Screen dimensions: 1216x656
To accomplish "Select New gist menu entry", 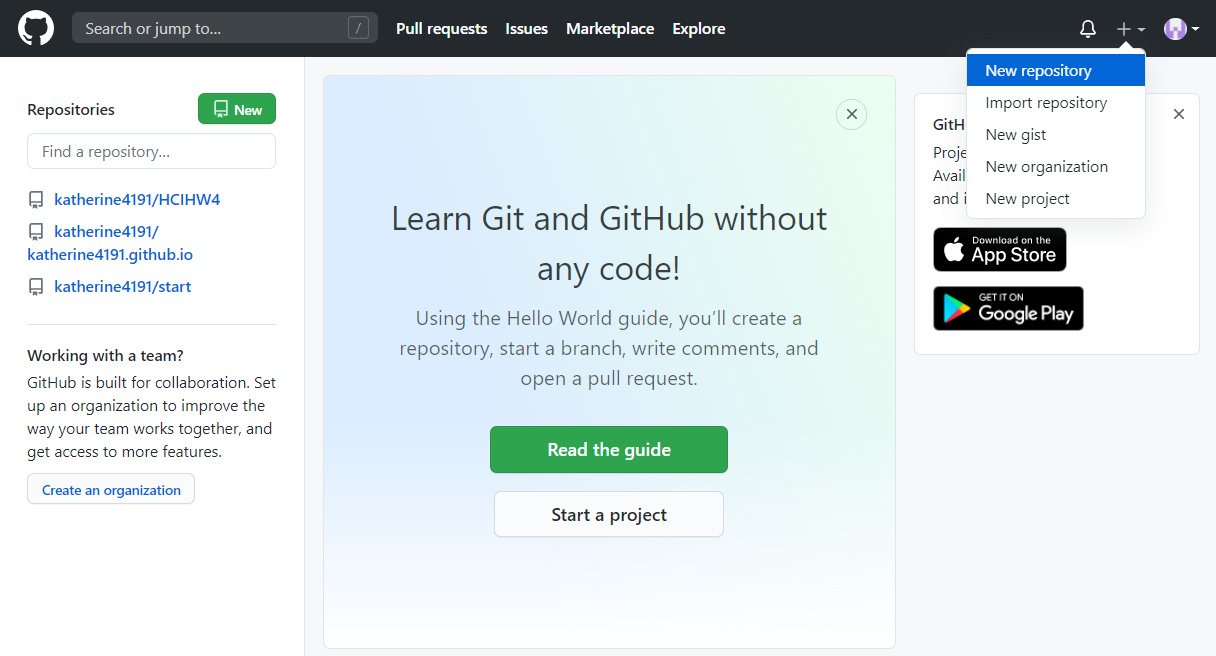I will click(x=1056, y=134).
